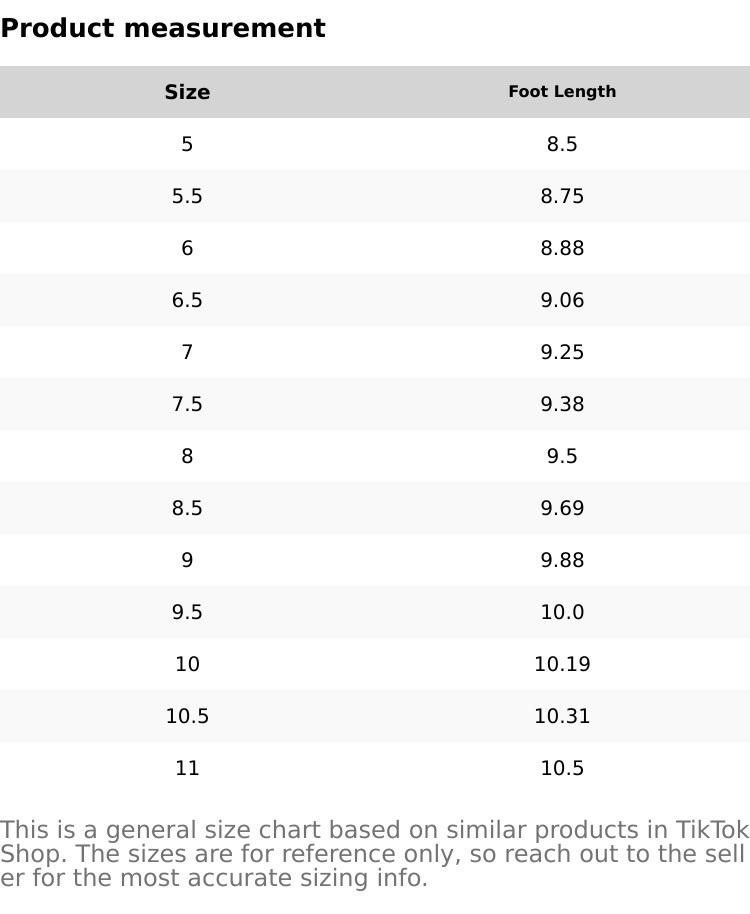Click the Size column header
750x914 pixels.
click(x=187, y=92)
